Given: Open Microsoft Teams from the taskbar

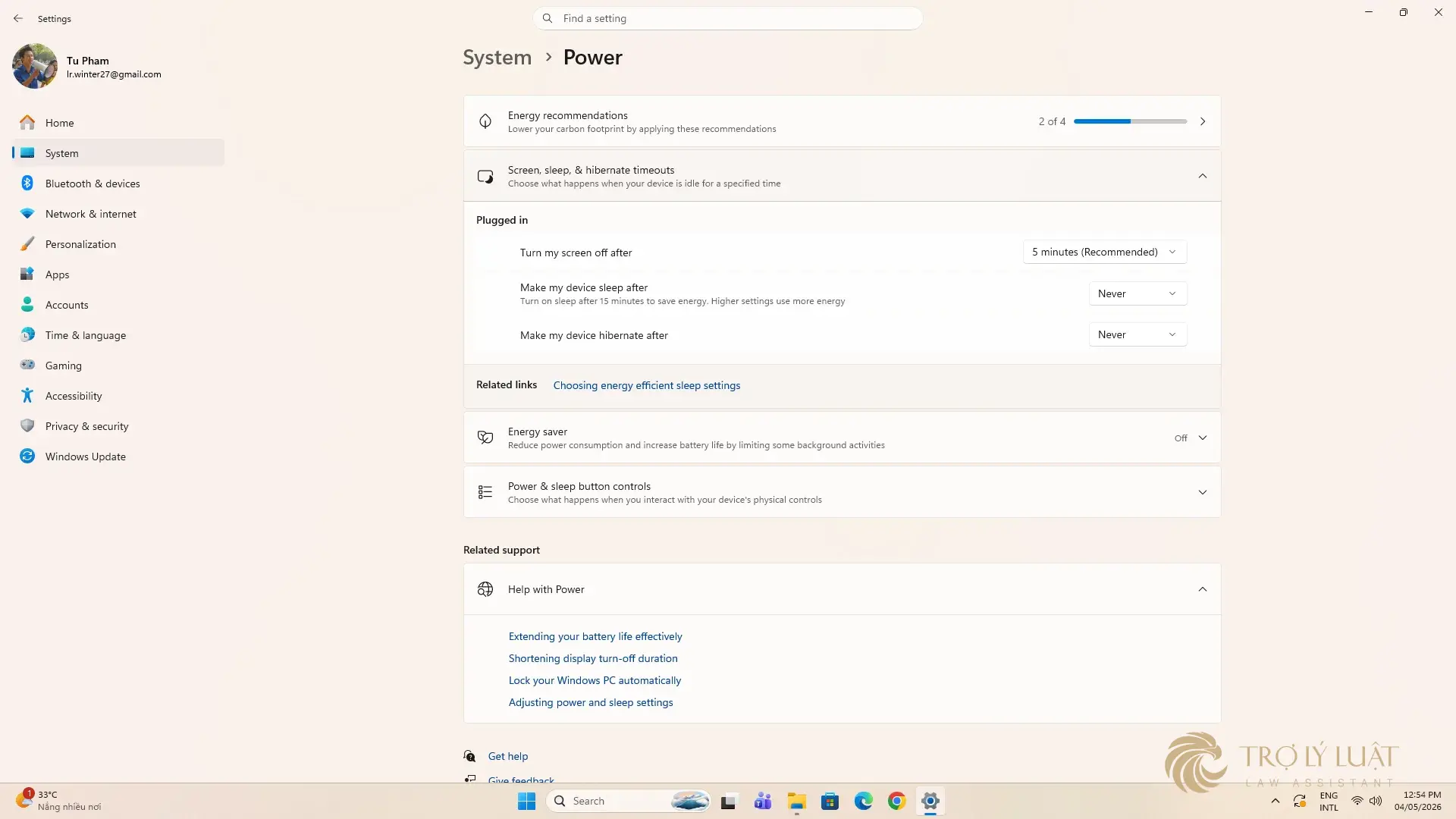Looking at the screenshot, I should [x=763, y=801].
